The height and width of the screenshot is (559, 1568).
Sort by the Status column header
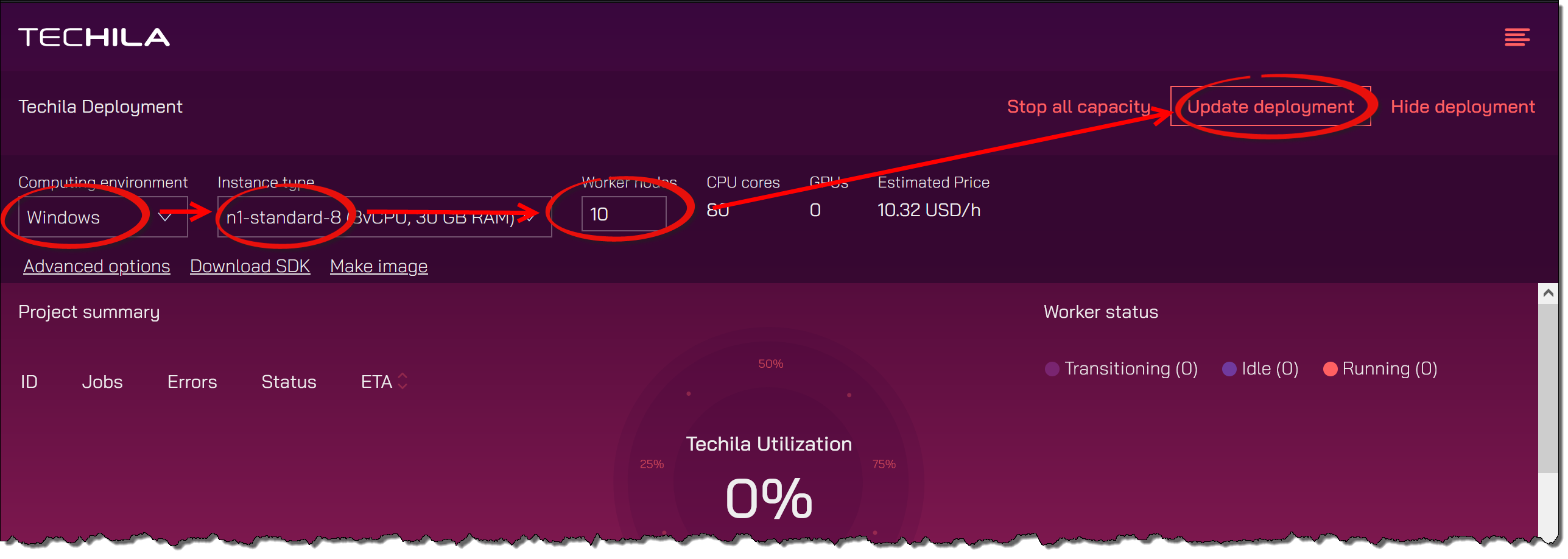click(289, 382)
